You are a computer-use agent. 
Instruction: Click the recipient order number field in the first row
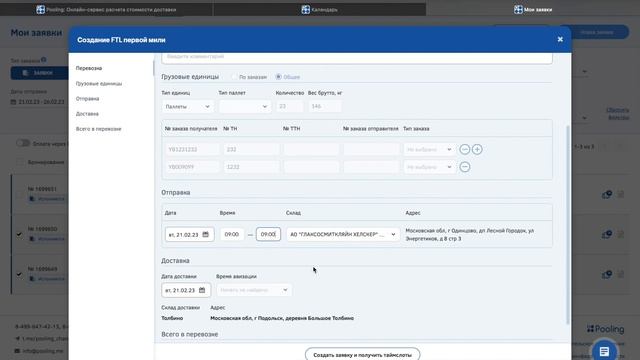pos(192,149)
